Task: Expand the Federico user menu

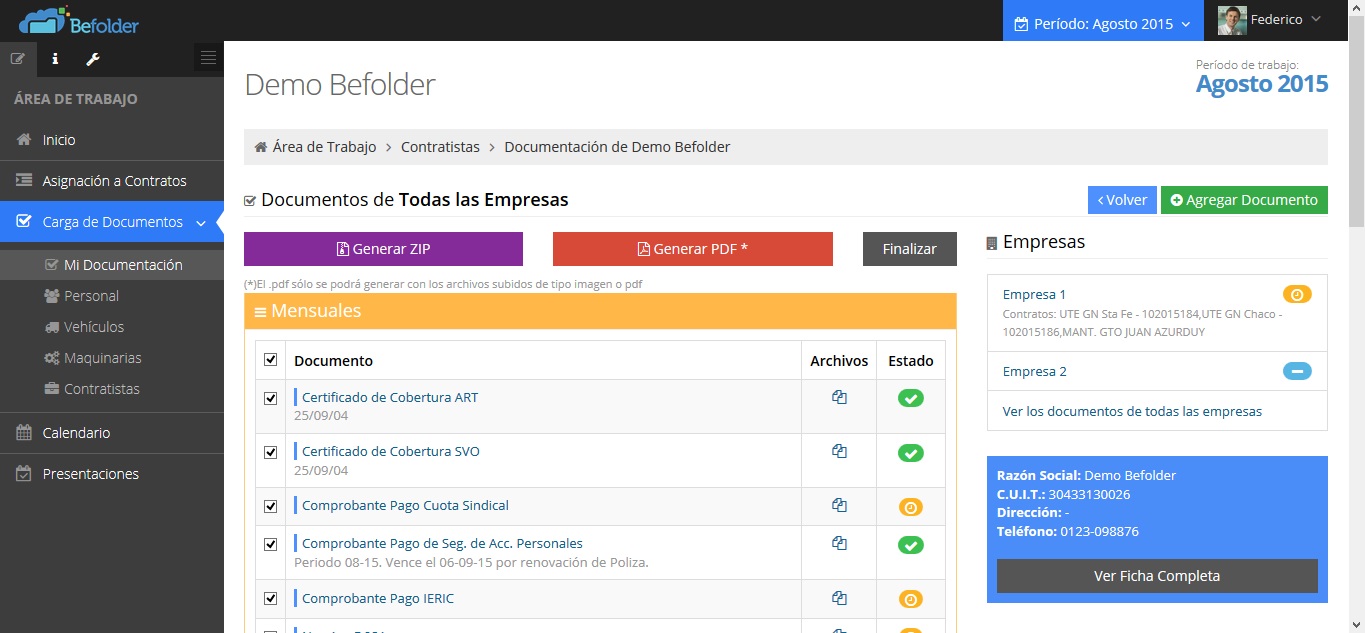Action: click(1270, 20)
